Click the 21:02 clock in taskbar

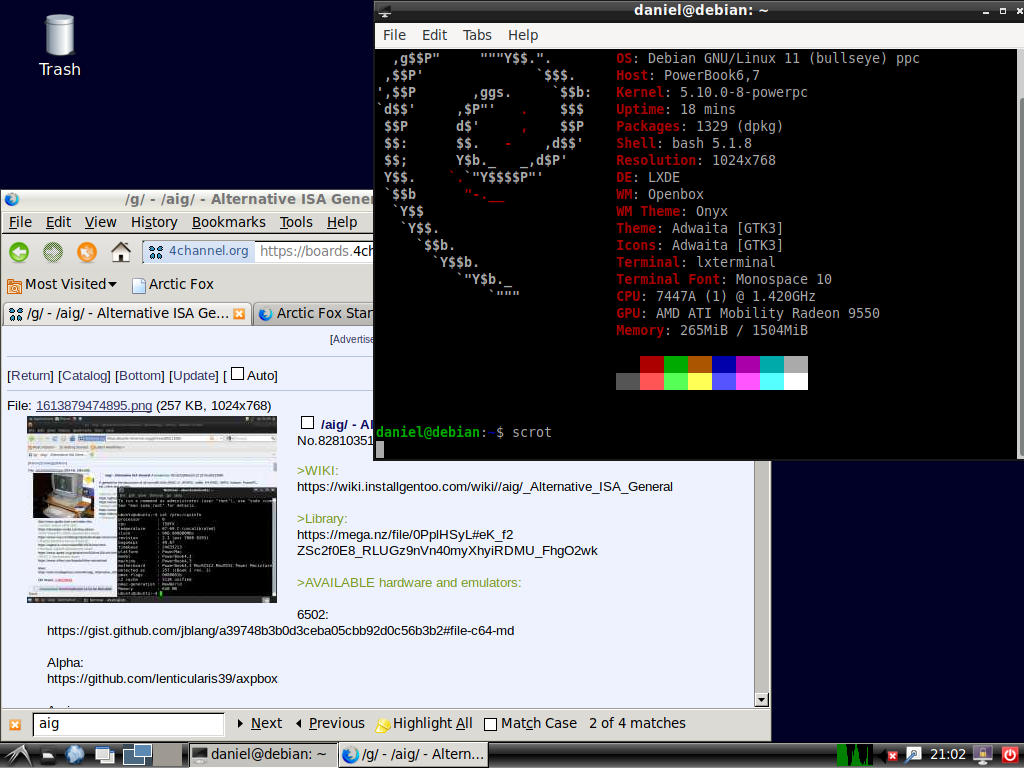947,755
